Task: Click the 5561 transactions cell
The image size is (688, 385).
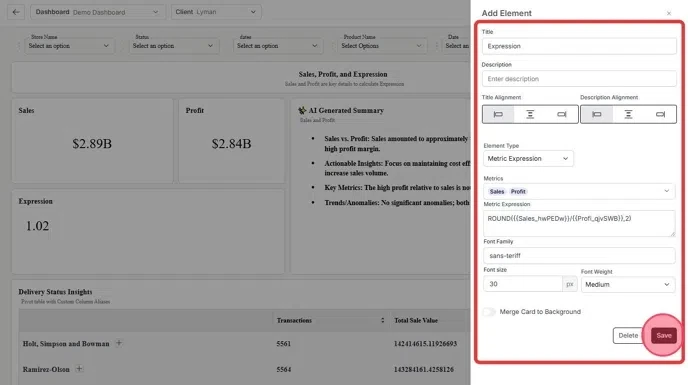Action: click(x=283, y=344)
